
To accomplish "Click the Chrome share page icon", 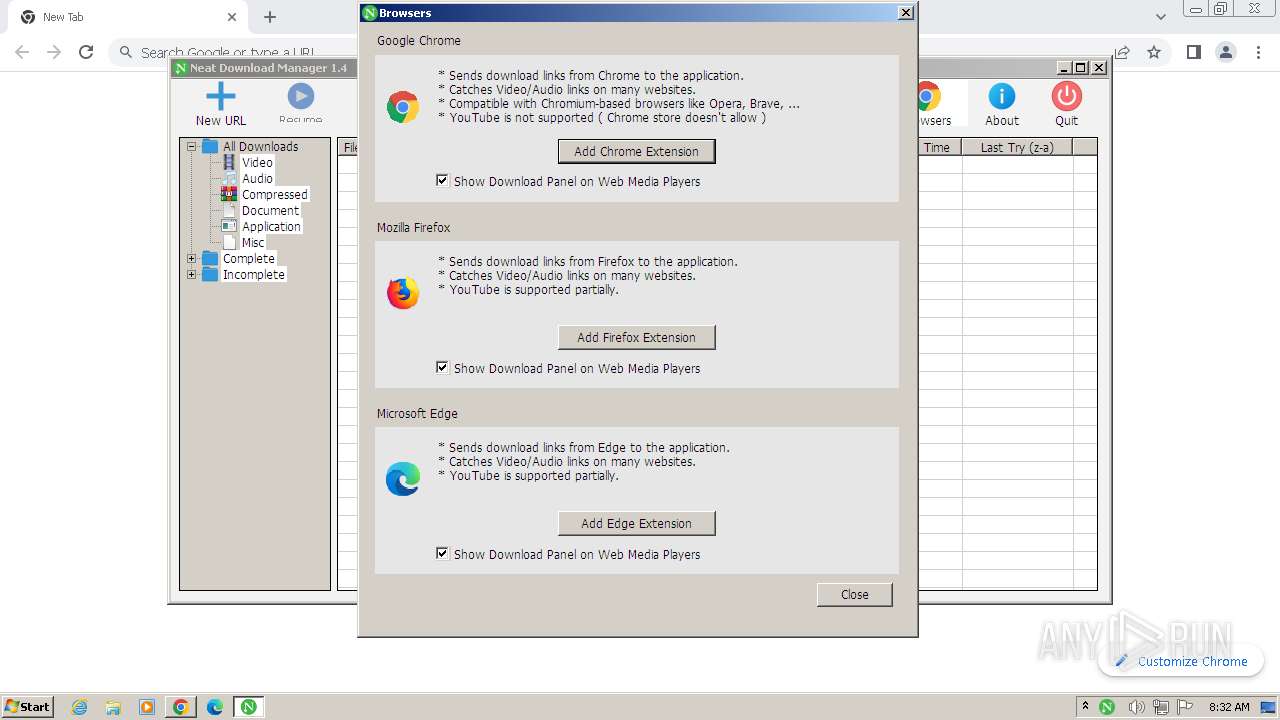I will click(x=1122, y=52).
